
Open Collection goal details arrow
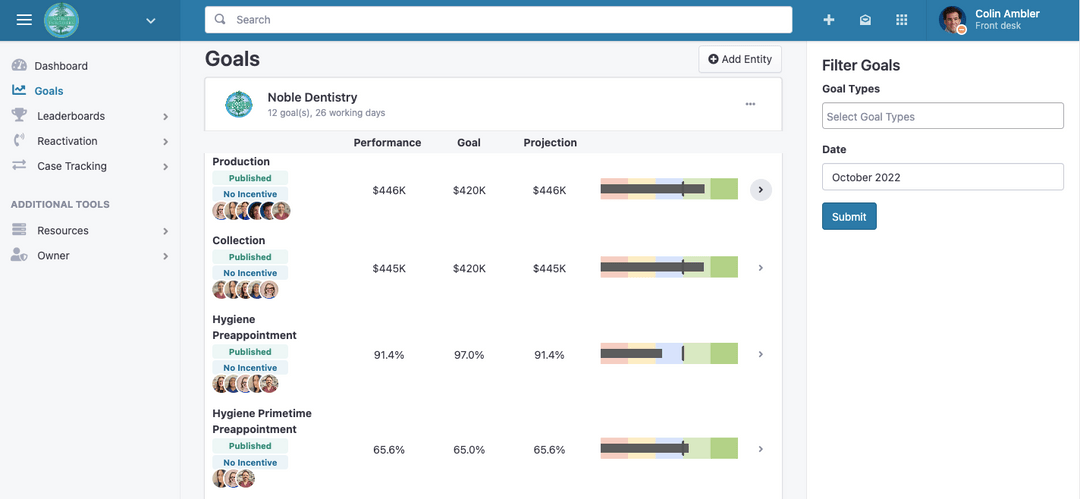(x=760, y=268)
